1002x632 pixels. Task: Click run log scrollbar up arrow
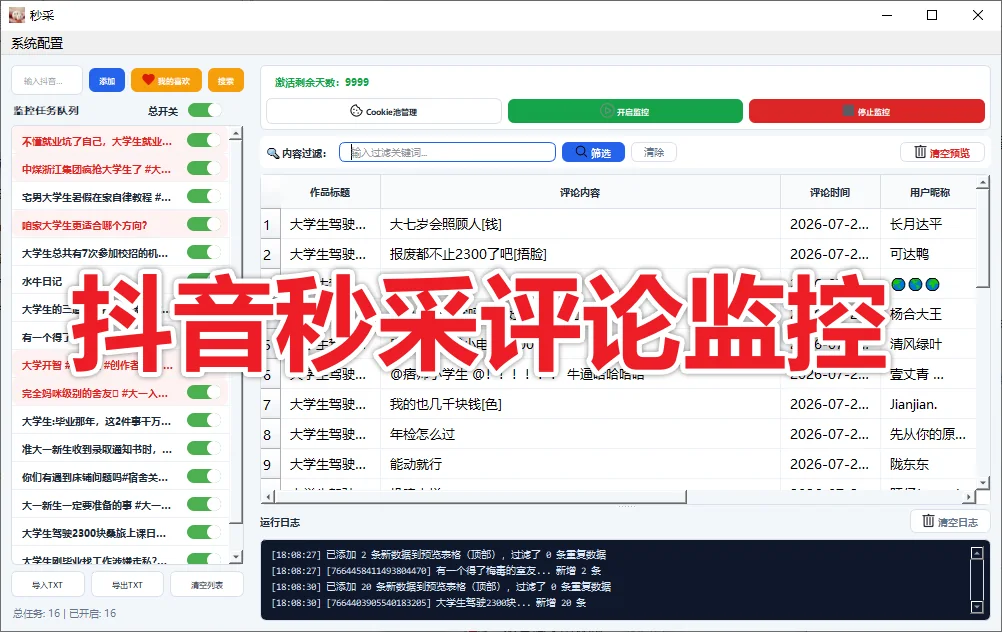(976, 553)
